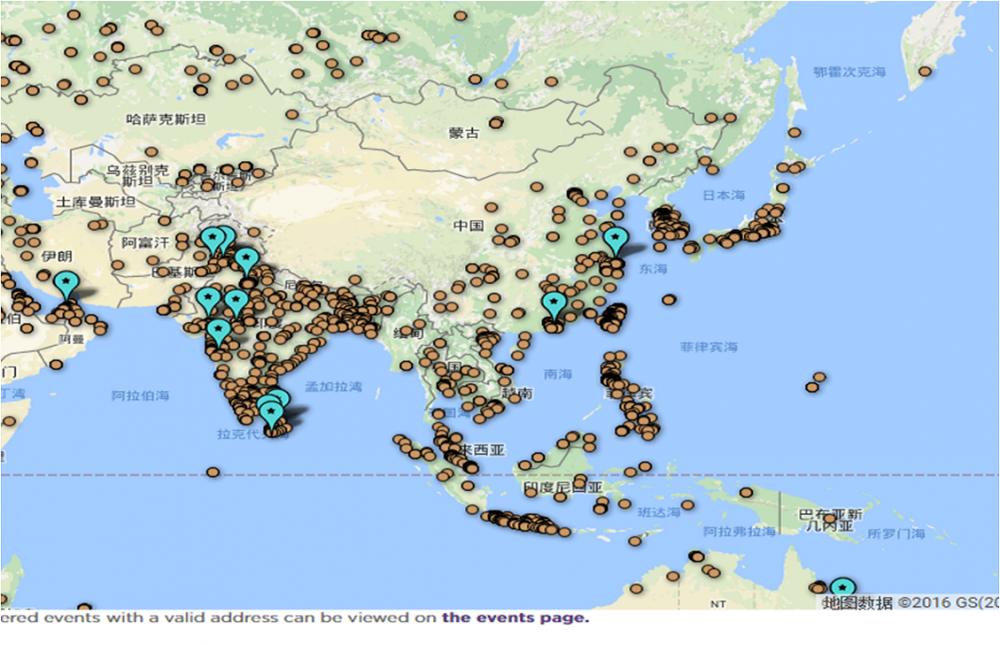
Task: Select the teal star pin on China's south coast above 南海
Action: [554, 305]
